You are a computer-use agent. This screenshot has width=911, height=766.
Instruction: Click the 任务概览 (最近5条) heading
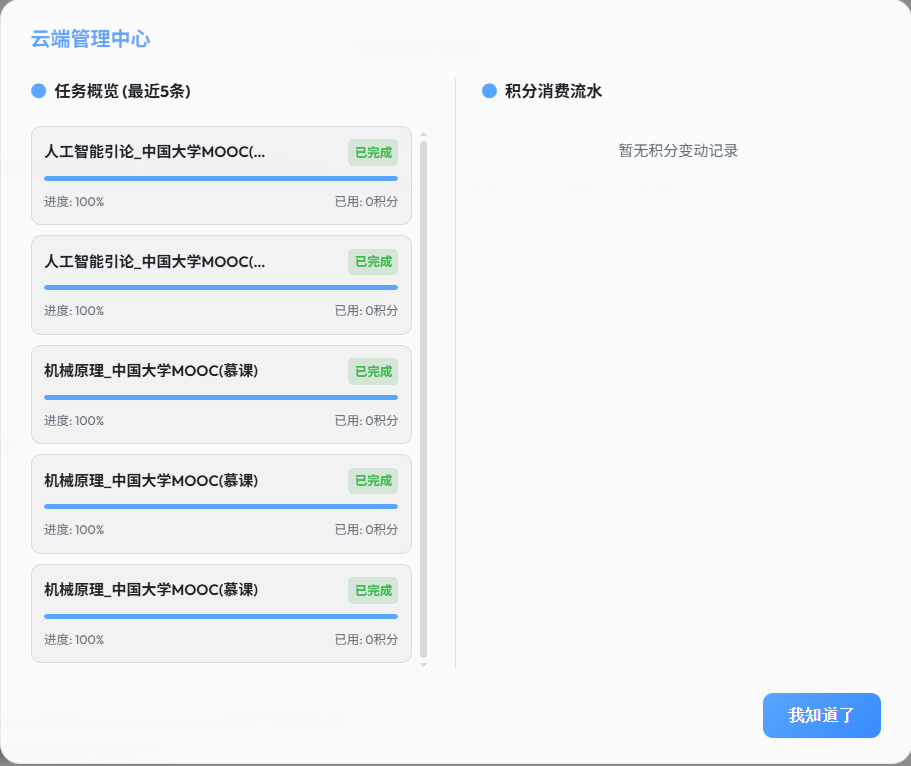(x=123, y=91)
